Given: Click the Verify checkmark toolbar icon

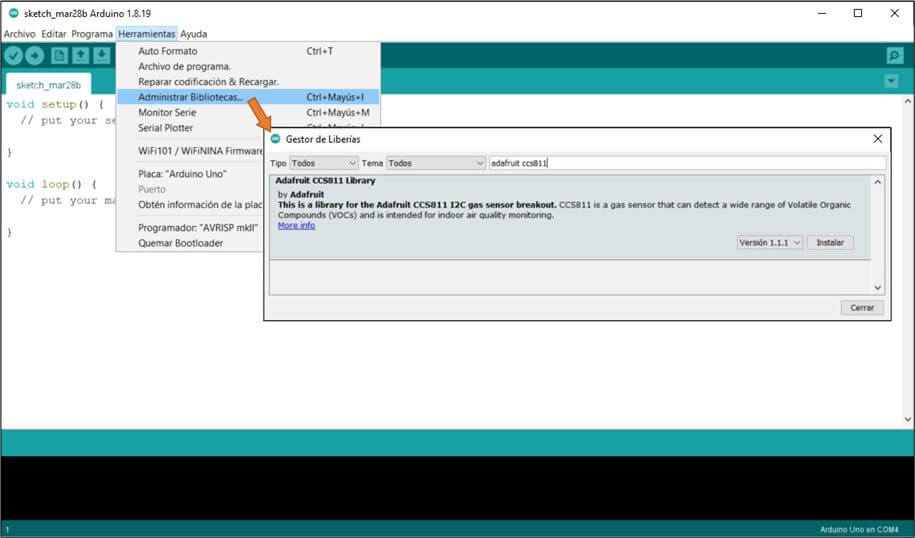Looking at the screenshot, I should pyautogui.click(x=13, y=56).
